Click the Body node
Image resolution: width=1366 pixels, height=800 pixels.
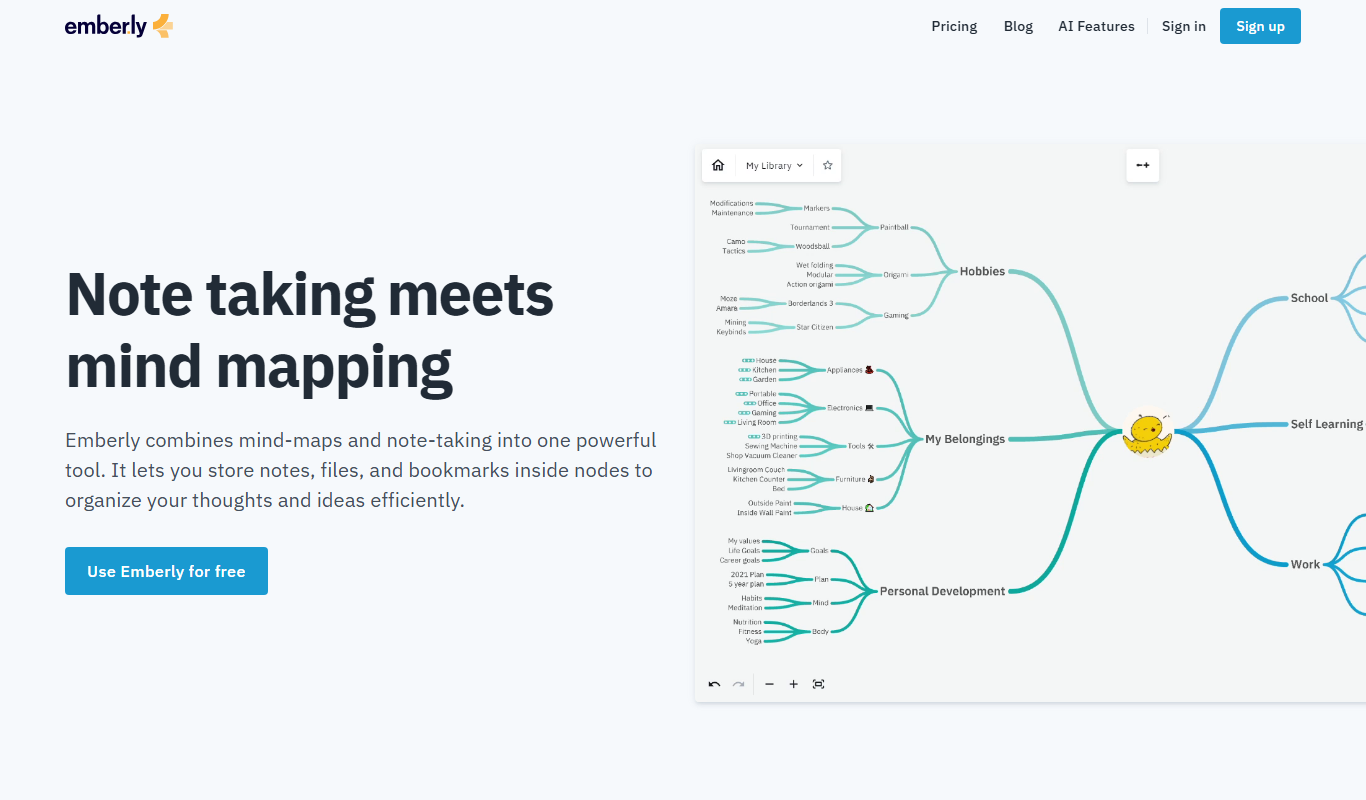click(820, 631)
